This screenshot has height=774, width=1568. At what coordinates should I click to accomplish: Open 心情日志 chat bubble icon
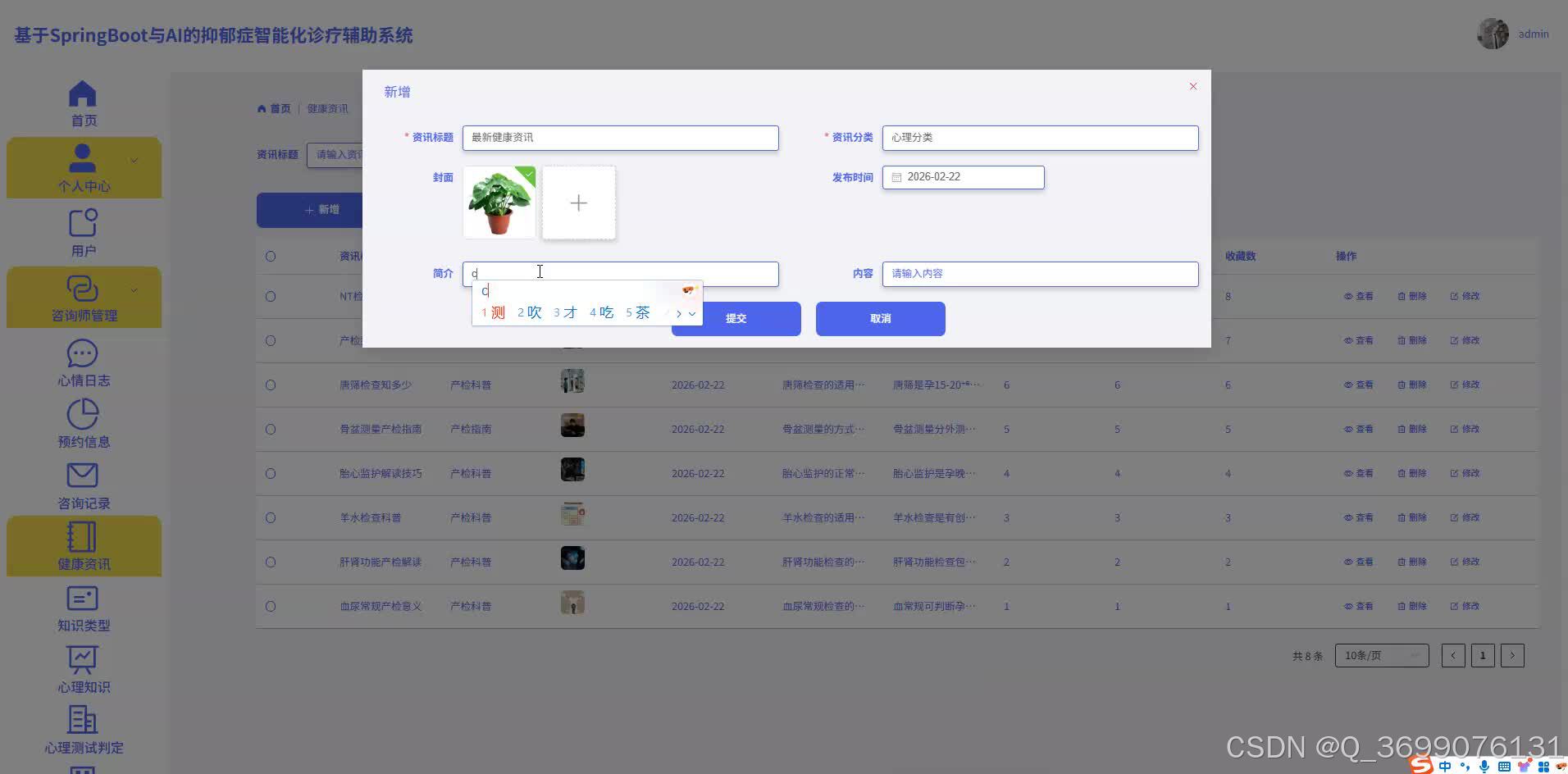point(83,353)
